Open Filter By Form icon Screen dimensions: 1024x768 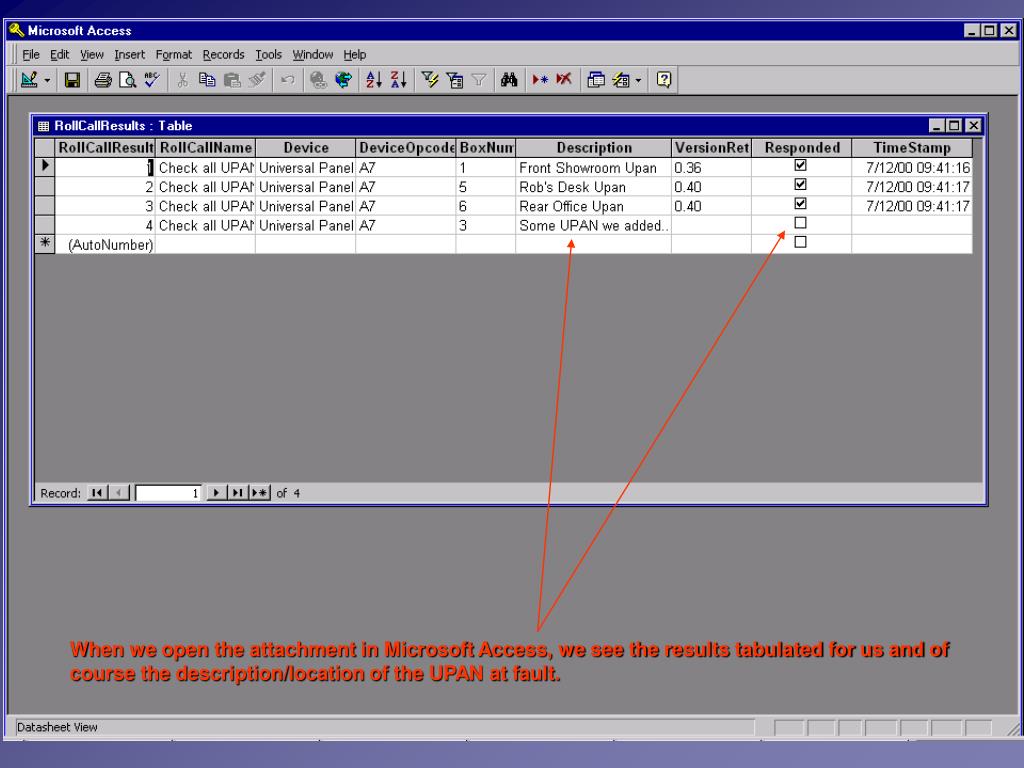pos(455,80)
